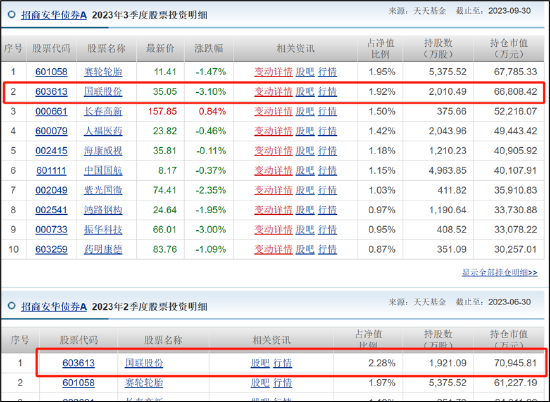Open stock code 603613 in 2季度 table
Image resolution: width=550 pixels, height=402 pixels.
(x=79, y=363)
